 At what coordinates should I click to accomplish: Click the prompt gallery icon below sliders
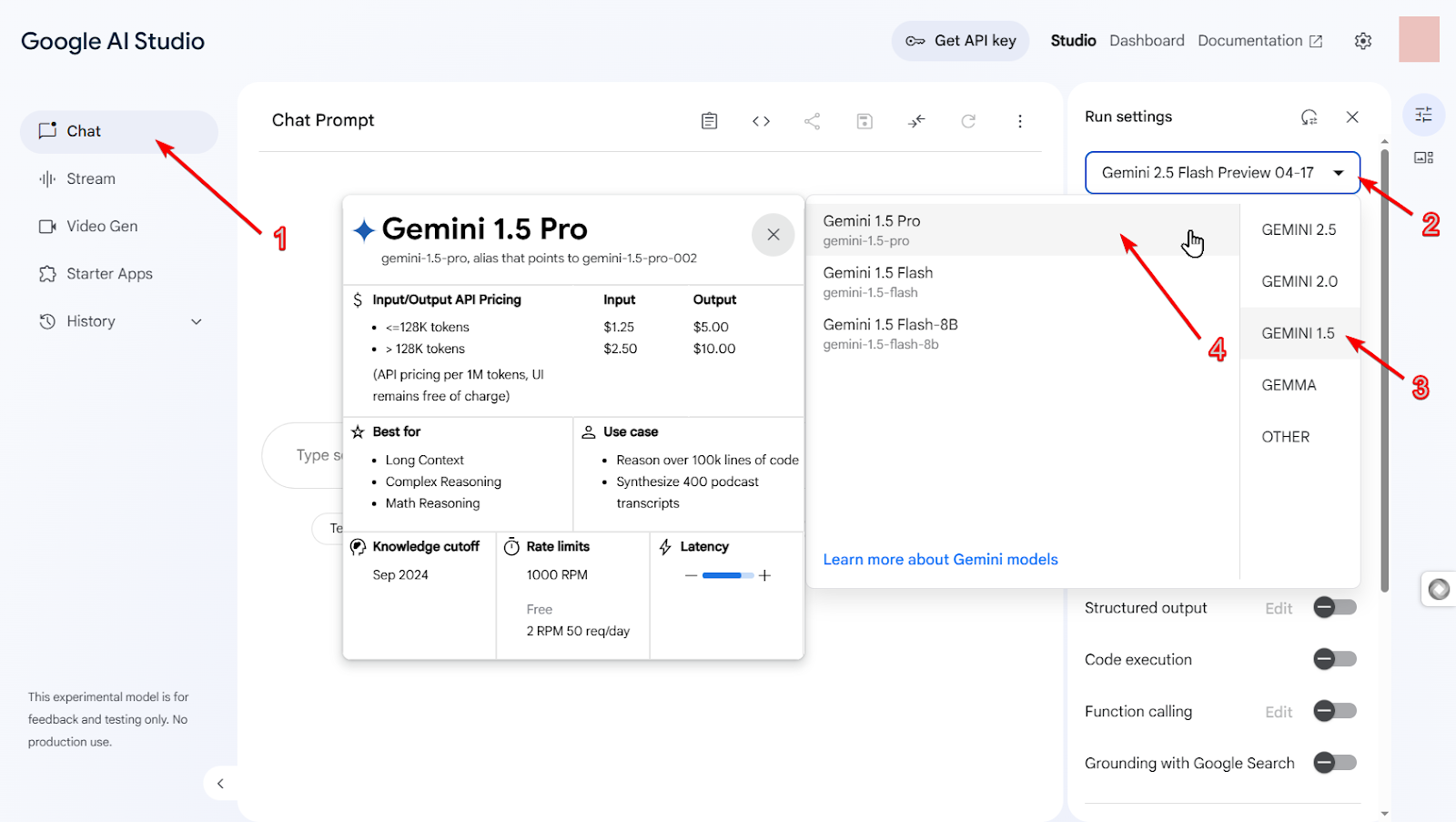pyautogui.click(x=1423, y=157)
